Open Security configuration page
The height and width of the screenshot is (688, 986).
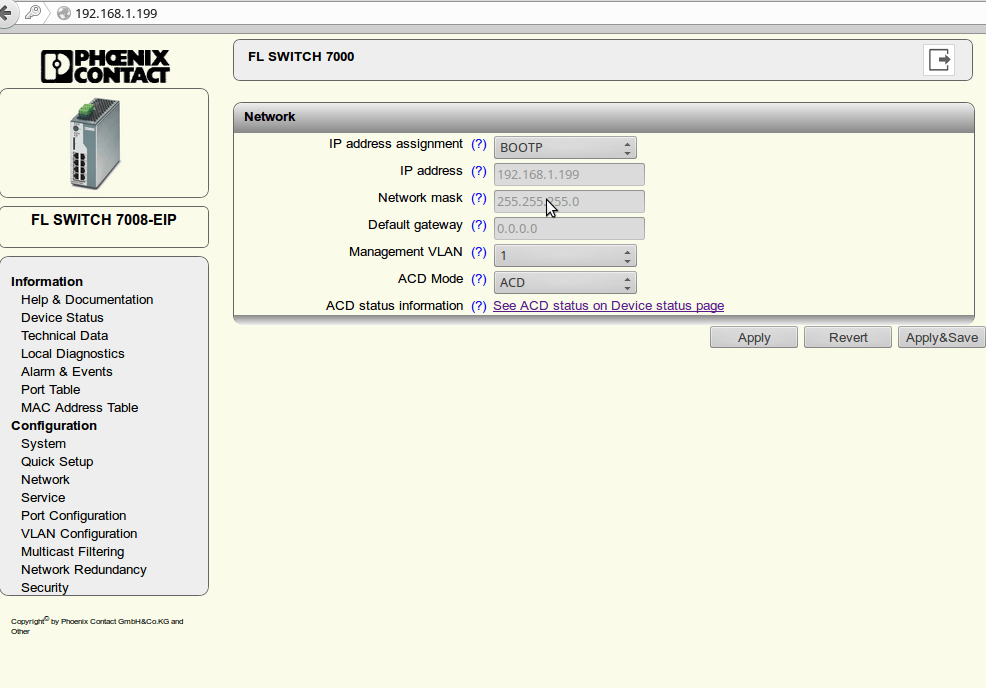[44, 588]
